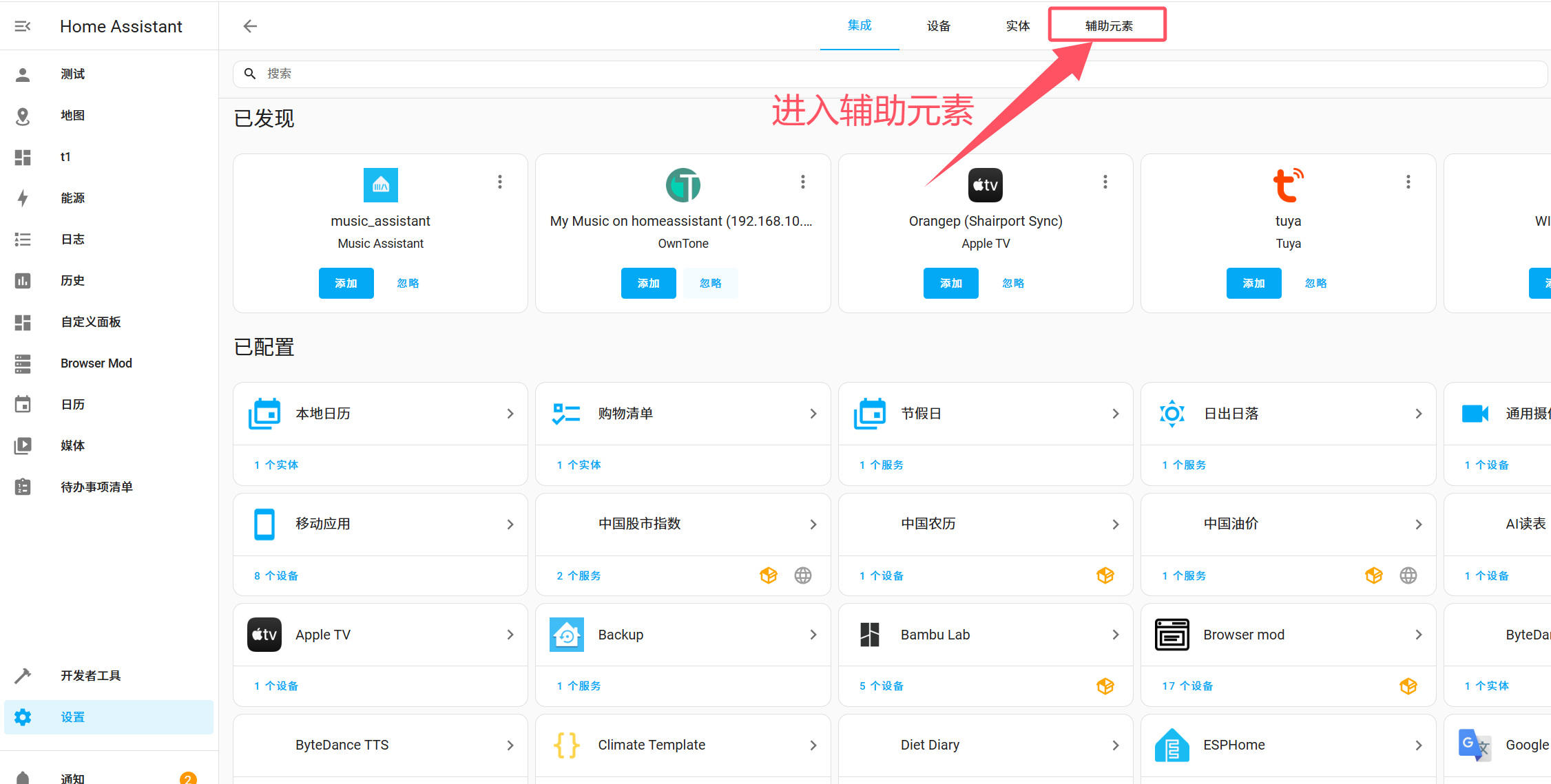
Task: Click 添加 on Orangep Apple TV card
Action: tap(950, 284)
